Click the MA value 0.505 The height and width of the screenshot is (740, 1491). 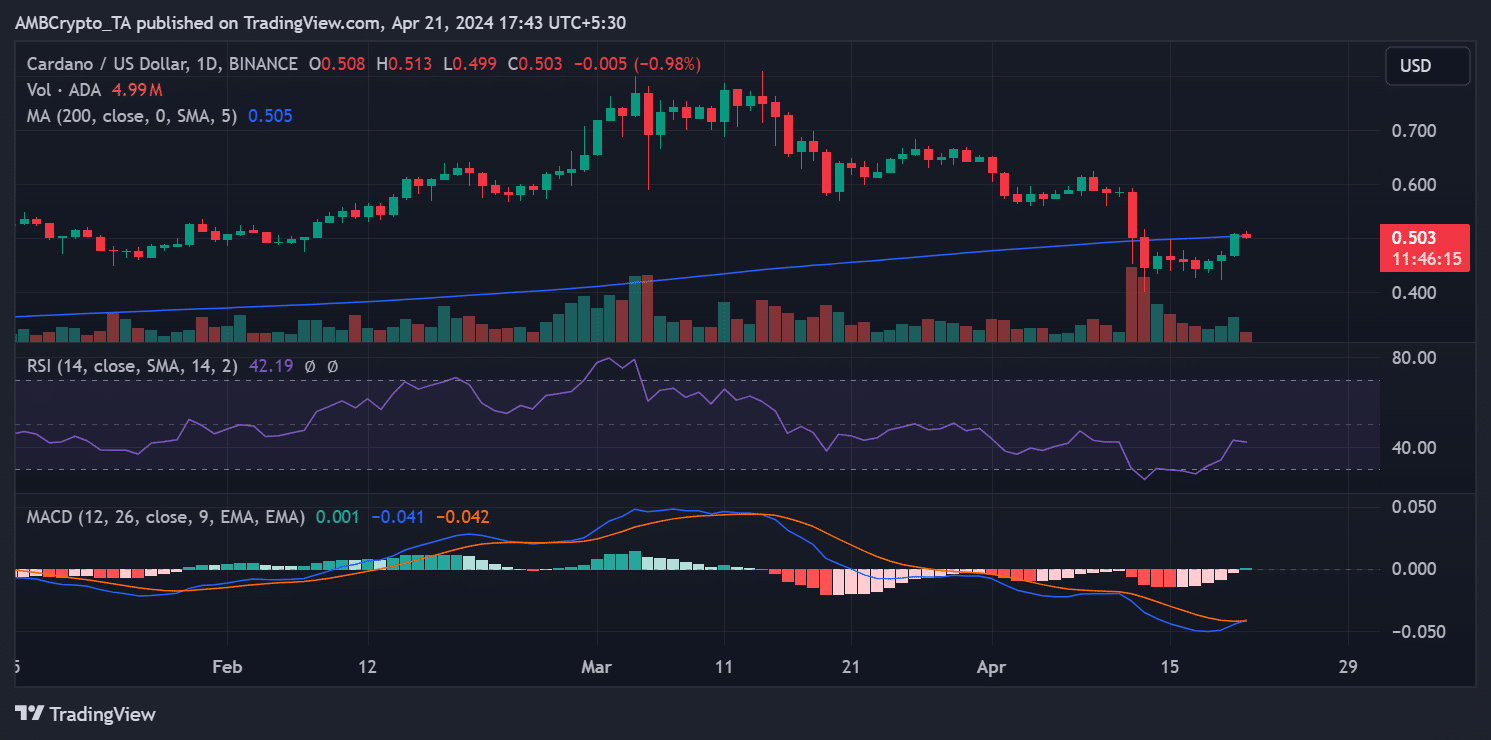pos(270,116)
